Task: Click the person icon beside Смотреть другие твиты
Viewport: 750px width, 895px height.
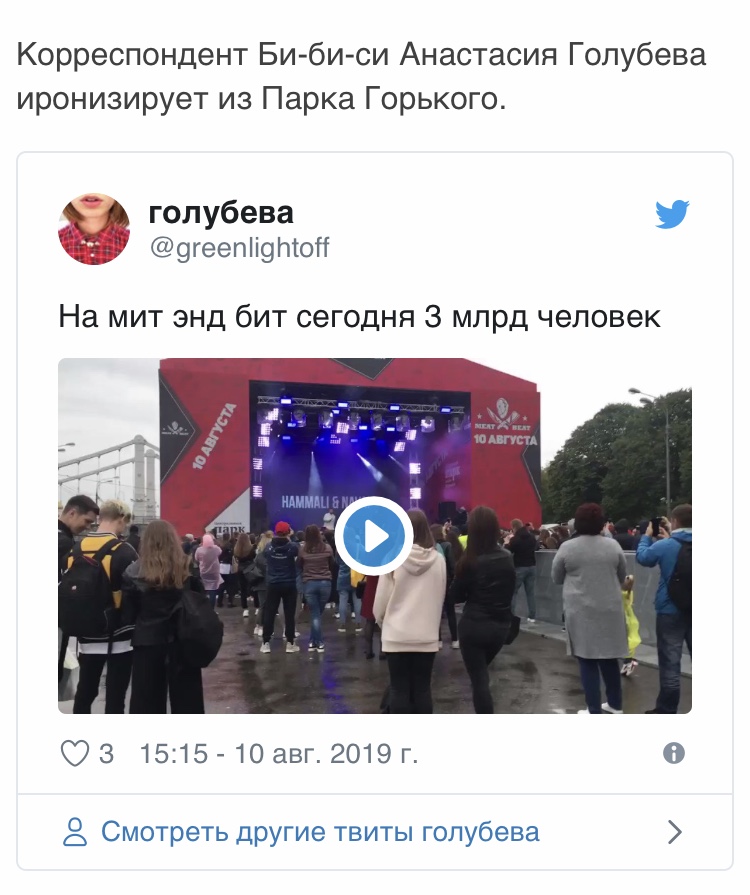Action: point(74,832)
